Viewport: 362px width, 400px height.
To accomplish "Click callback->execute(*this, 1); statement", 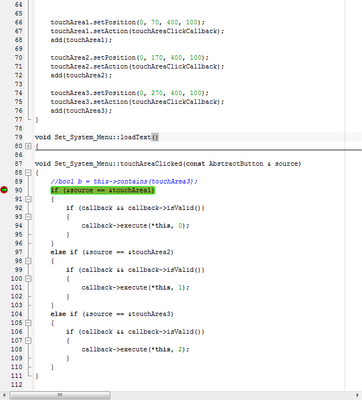I will (x=135, y=287).
